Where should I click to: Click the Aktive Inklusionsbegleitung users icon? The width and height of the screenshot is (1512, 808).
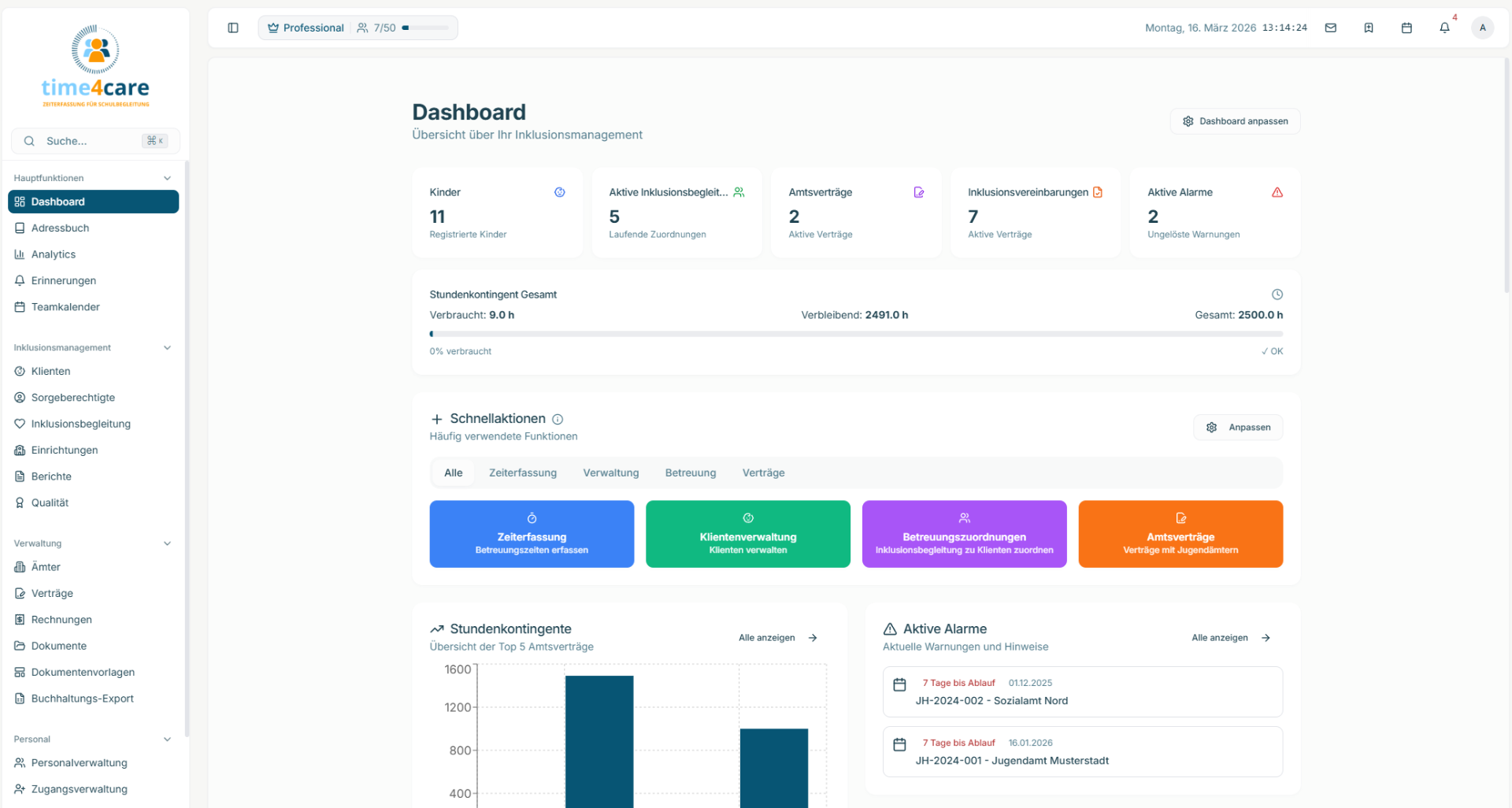coord(739,192)
